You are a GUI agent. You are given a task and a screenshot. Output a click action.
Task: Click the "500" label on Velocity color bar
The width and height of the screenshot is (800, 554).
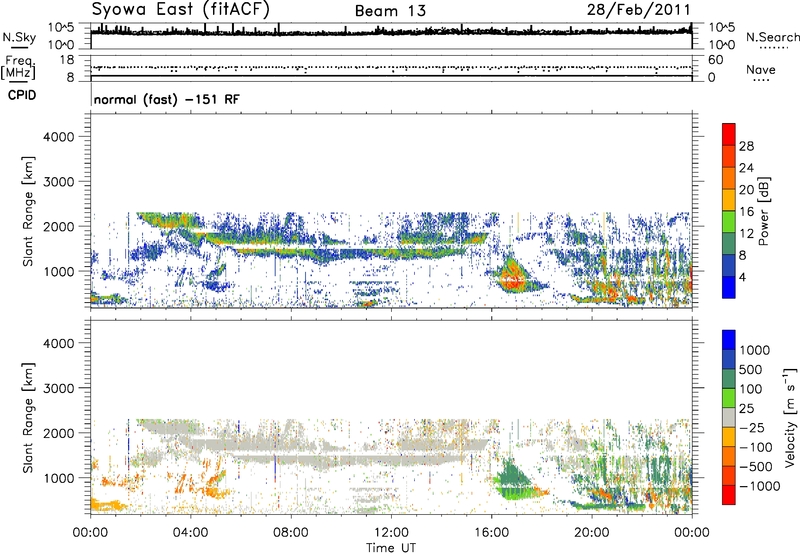[x=753, y=369]
